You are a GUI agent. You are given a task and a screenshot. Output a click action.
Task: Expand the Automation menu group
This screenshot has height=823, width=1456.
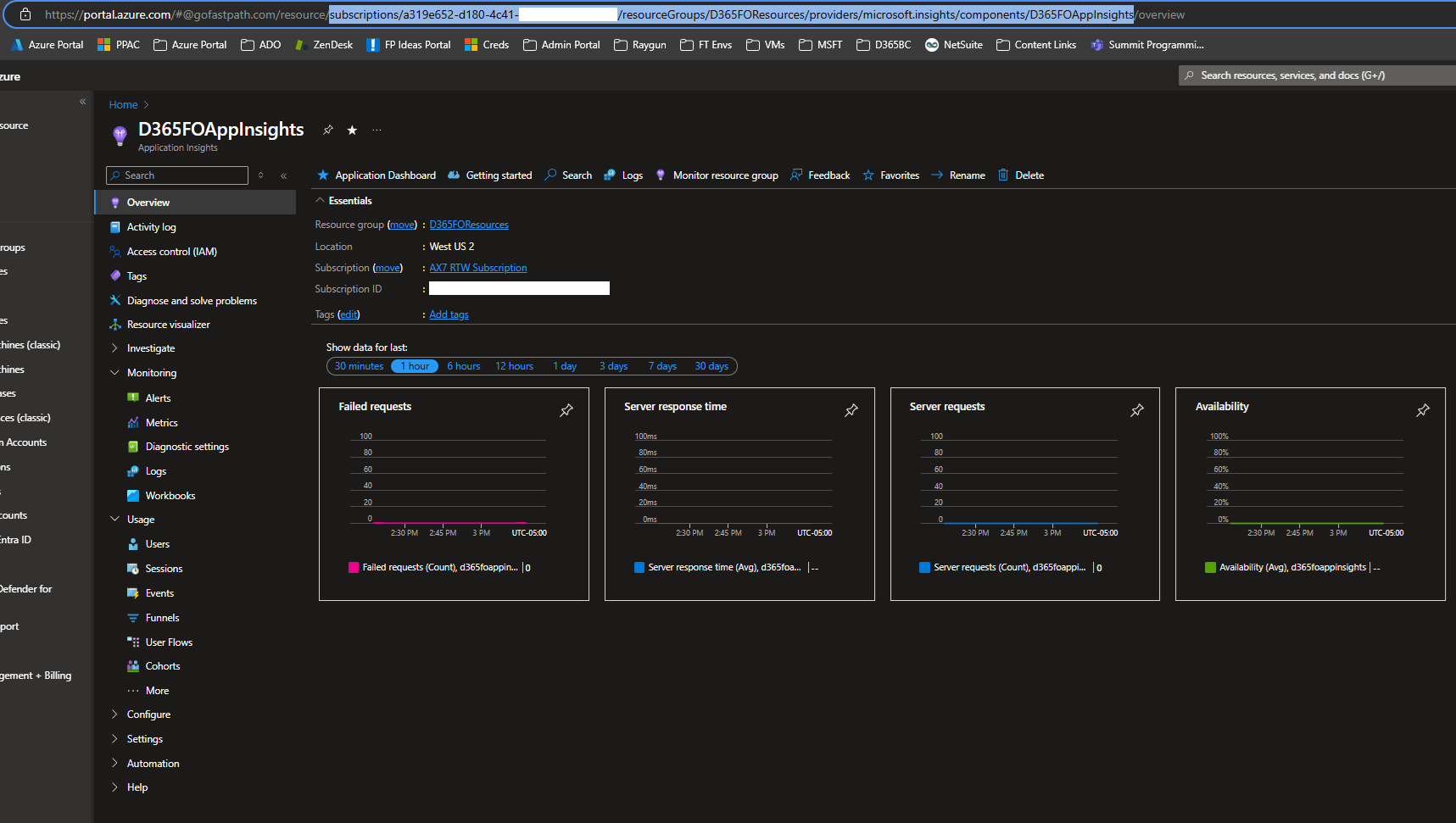(x=114, y=764)
